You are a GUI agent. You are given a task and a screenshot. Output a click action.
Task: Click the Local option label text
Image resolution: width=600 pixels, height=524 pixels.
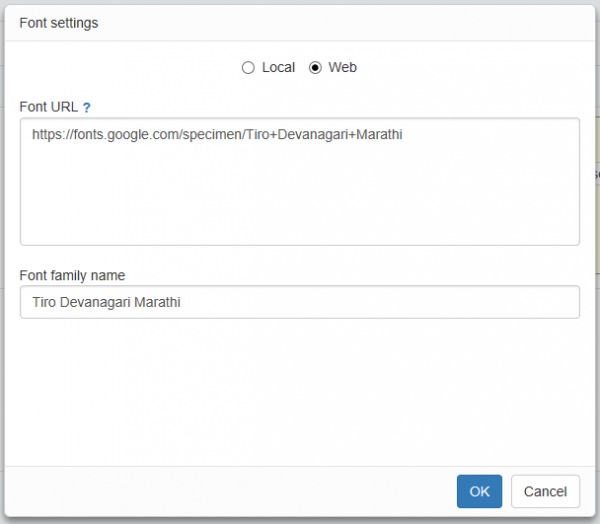pos(278,67)
